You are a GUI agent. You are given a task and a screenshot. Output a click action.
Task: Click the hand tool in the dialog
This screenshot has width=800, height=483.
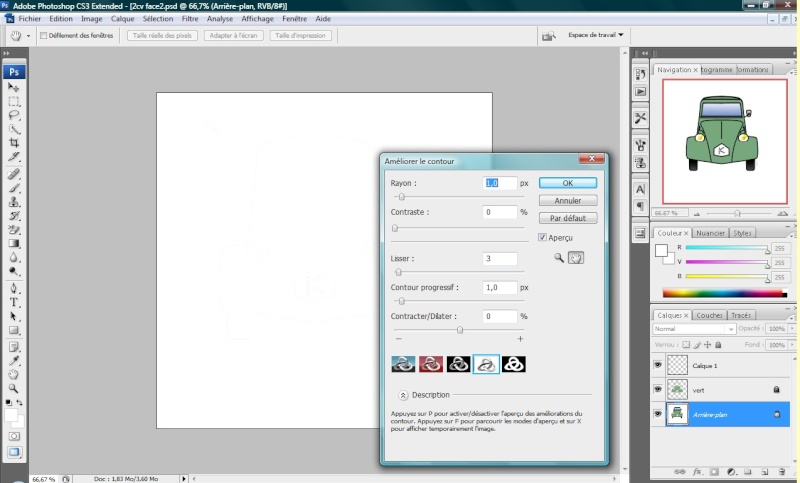[576, 258]
